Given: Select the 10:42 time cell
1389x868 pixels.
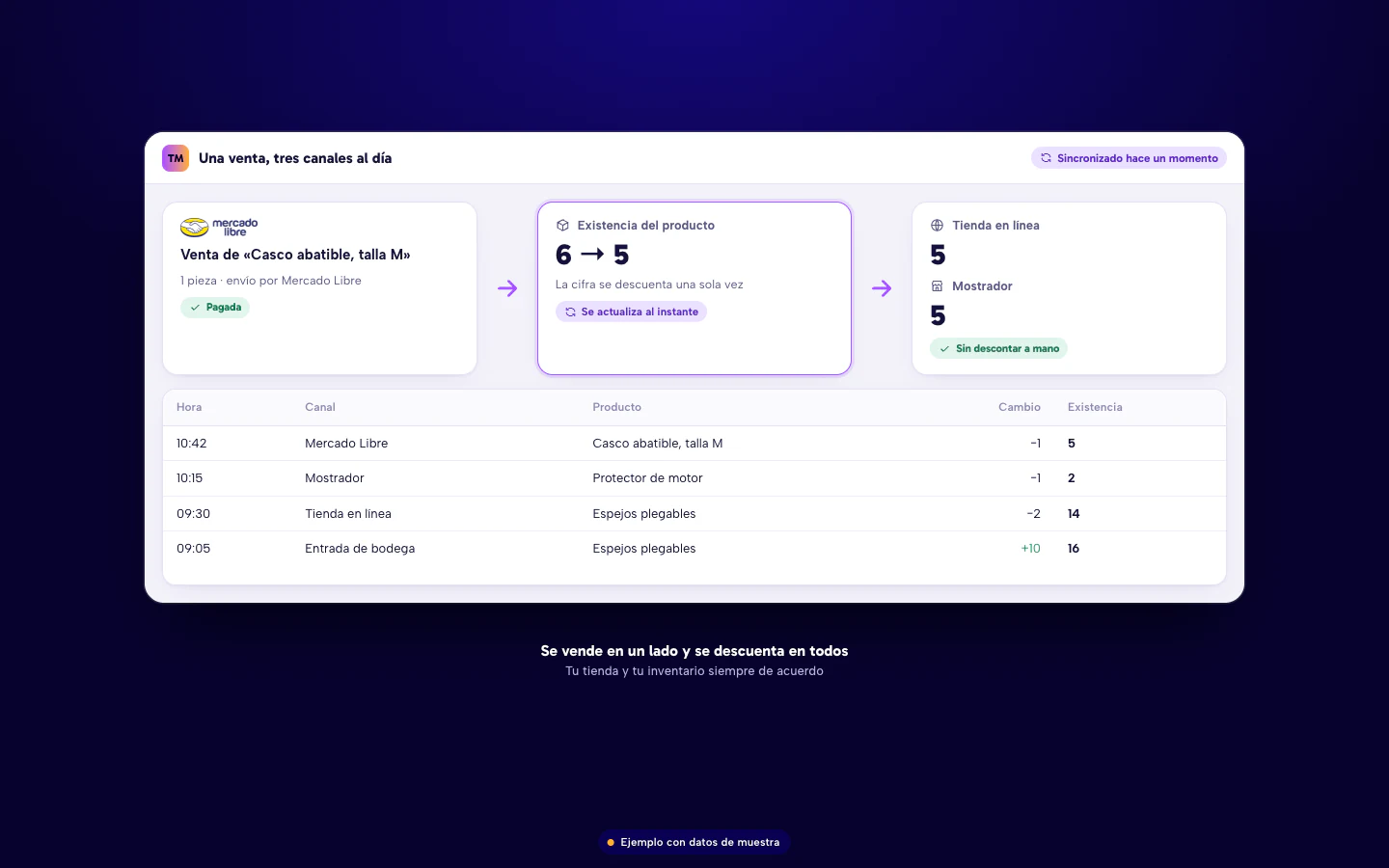Looking at the screenshot, I should pos(192,444).
